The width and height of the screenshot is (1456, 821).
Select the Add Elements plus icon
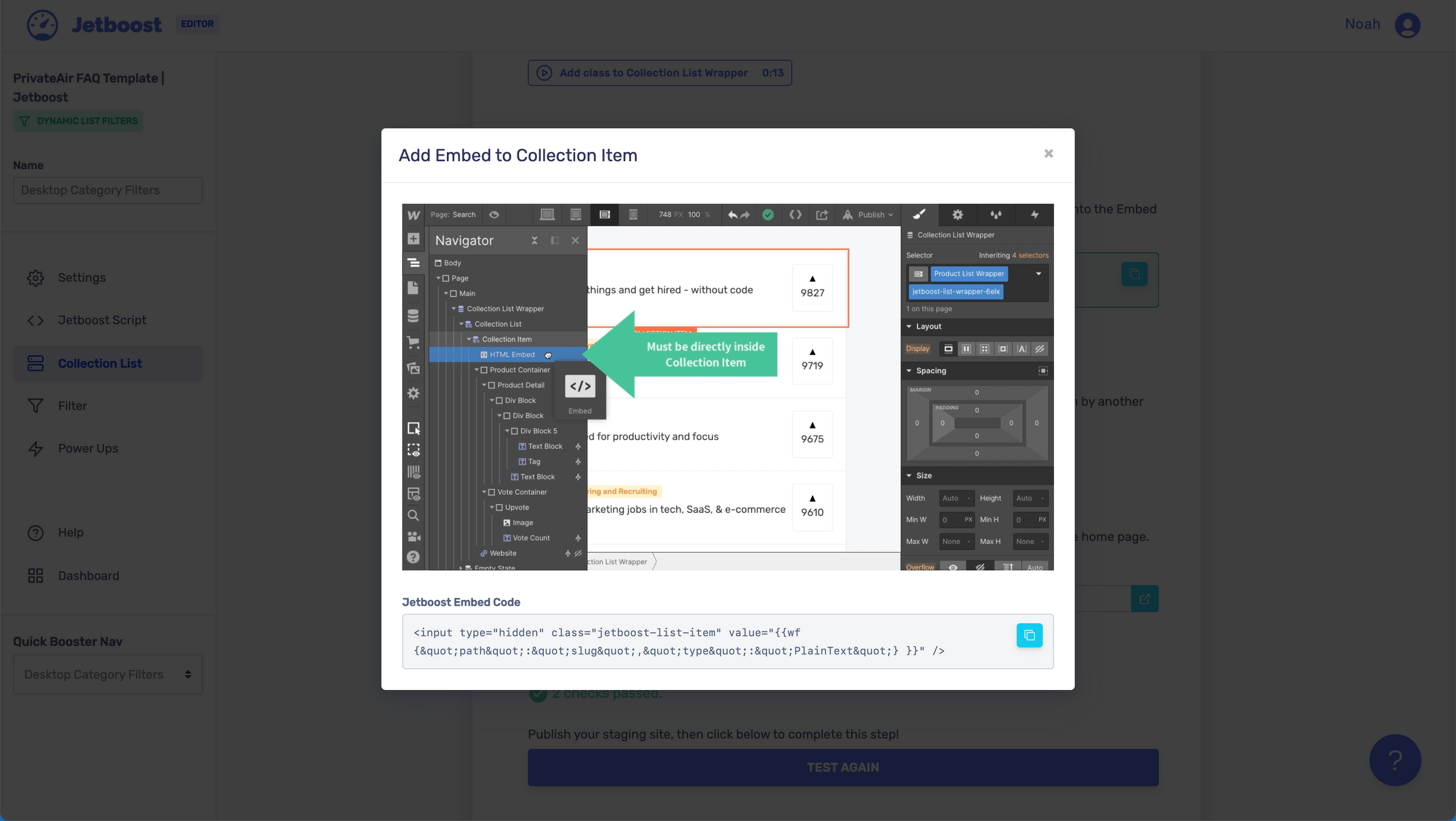click(413, 240)
